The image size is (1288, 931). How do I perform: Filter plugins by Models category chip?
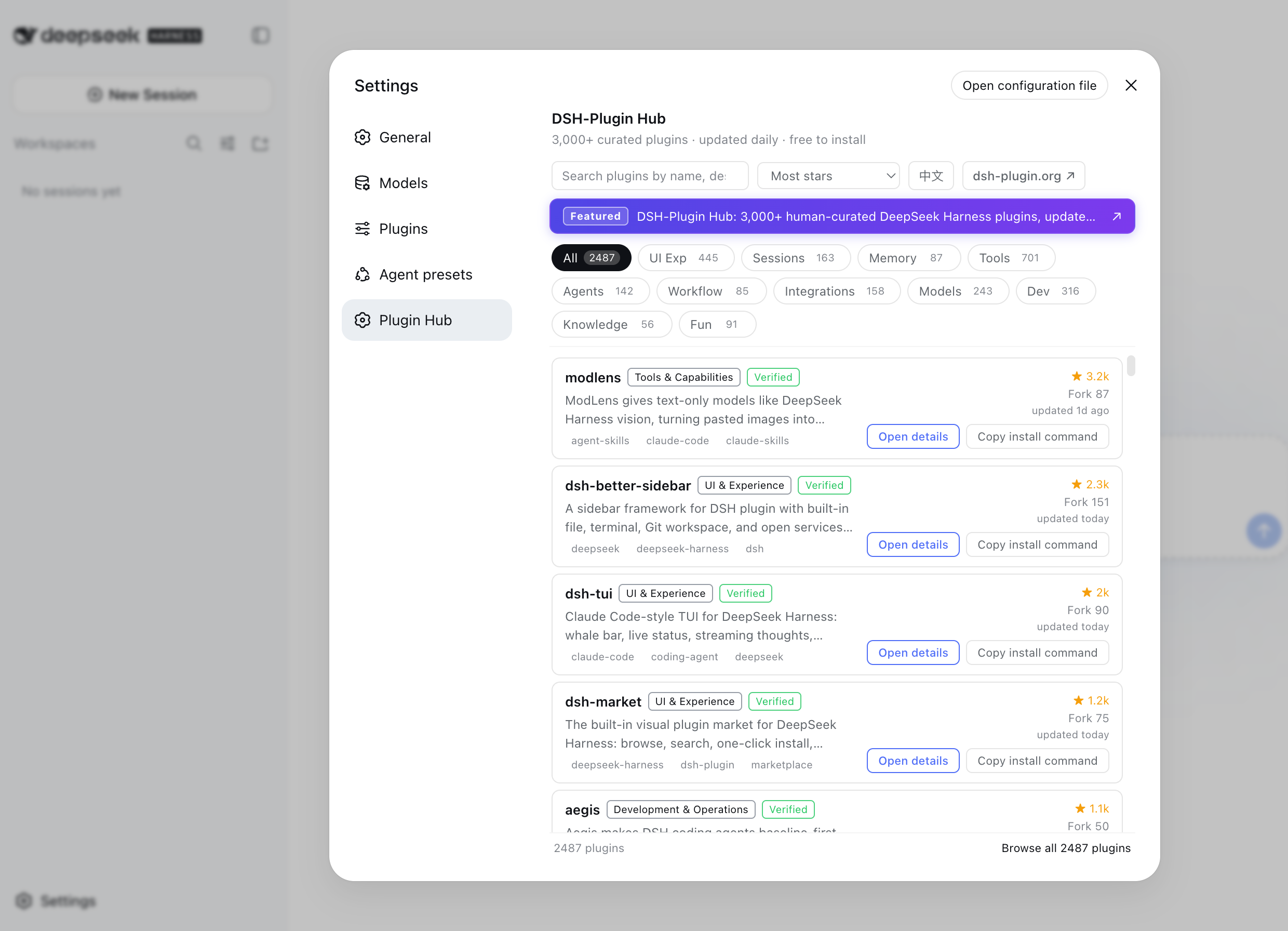[958, 291]
